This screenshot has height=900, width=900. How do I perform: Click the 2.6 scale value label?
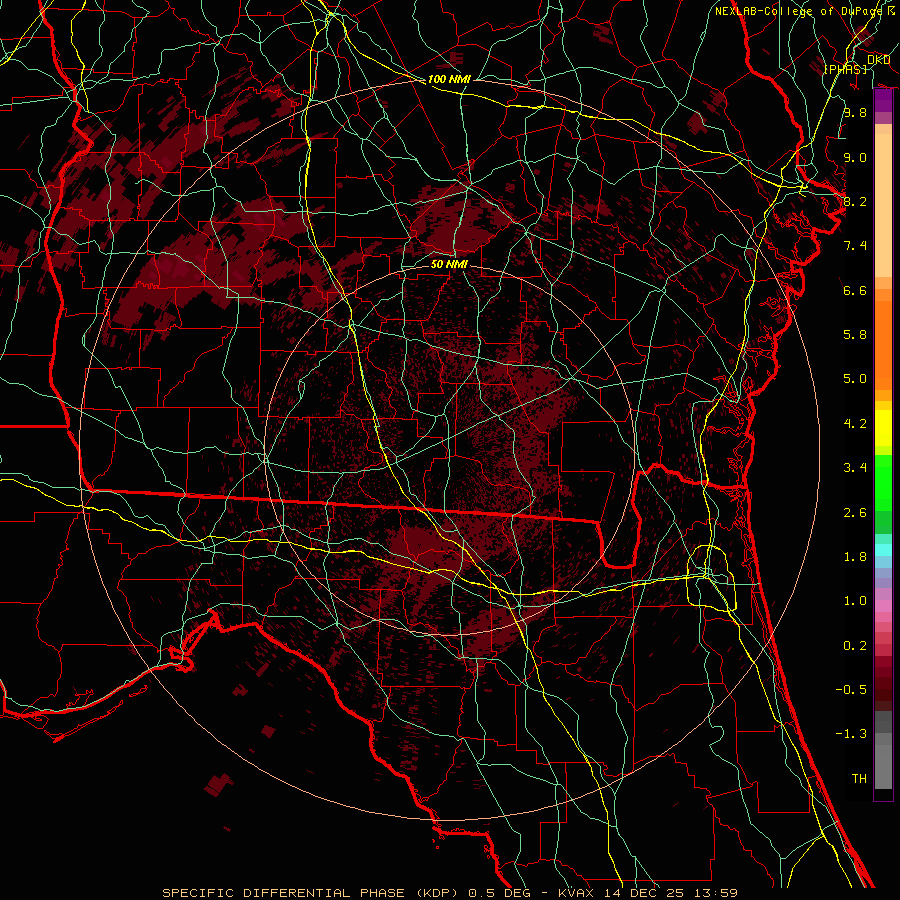(x=854, y=513)
